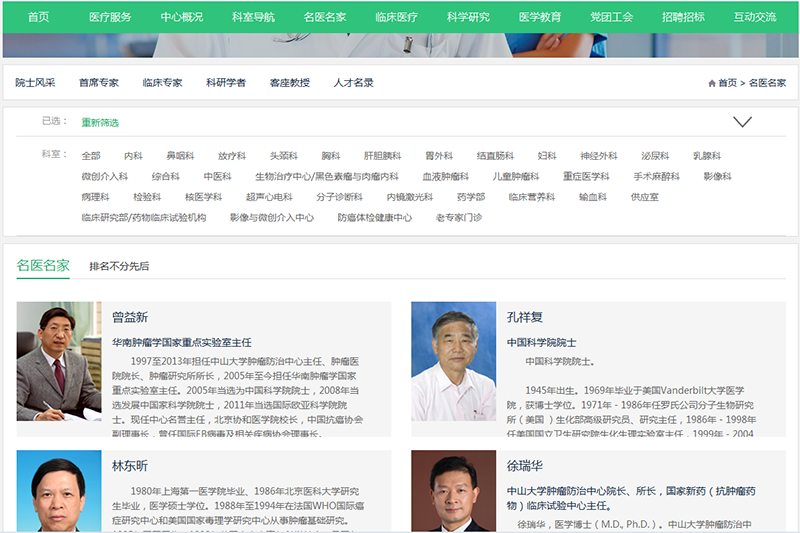Filter by 核医学科 department
The width and height of the screenshot is (800, 533).
204,197
